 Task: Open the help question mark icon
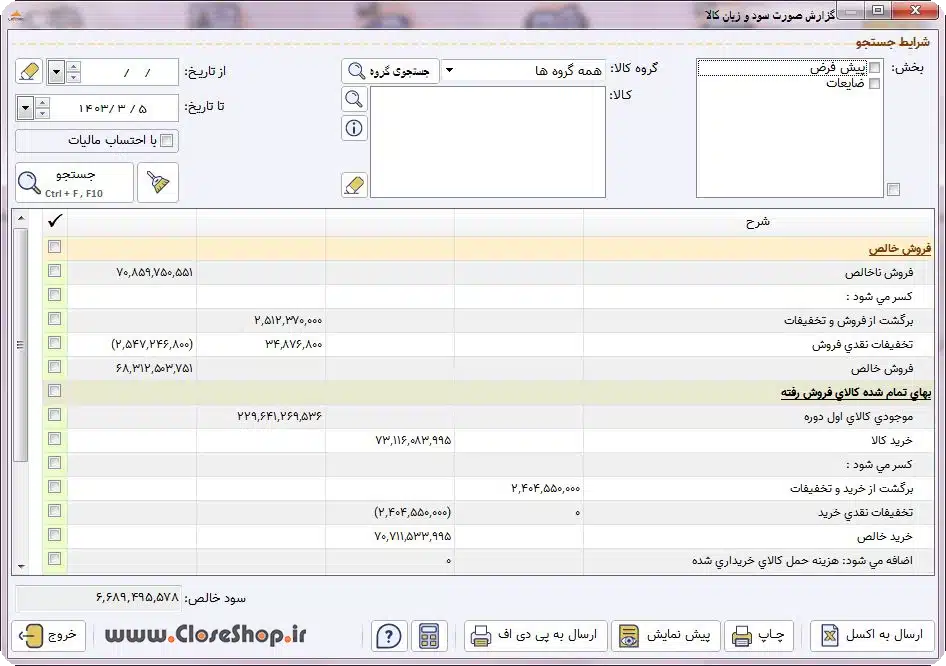[389, 636]
